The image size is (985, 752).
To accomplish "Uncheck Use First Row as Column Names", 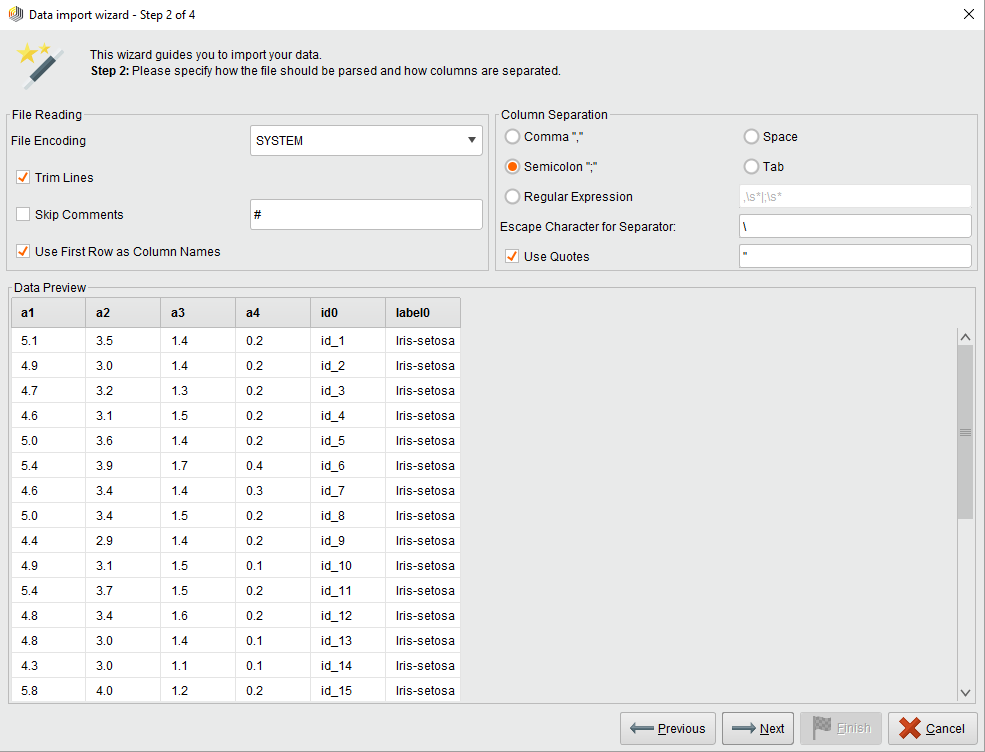I will [x=23, y=251].
